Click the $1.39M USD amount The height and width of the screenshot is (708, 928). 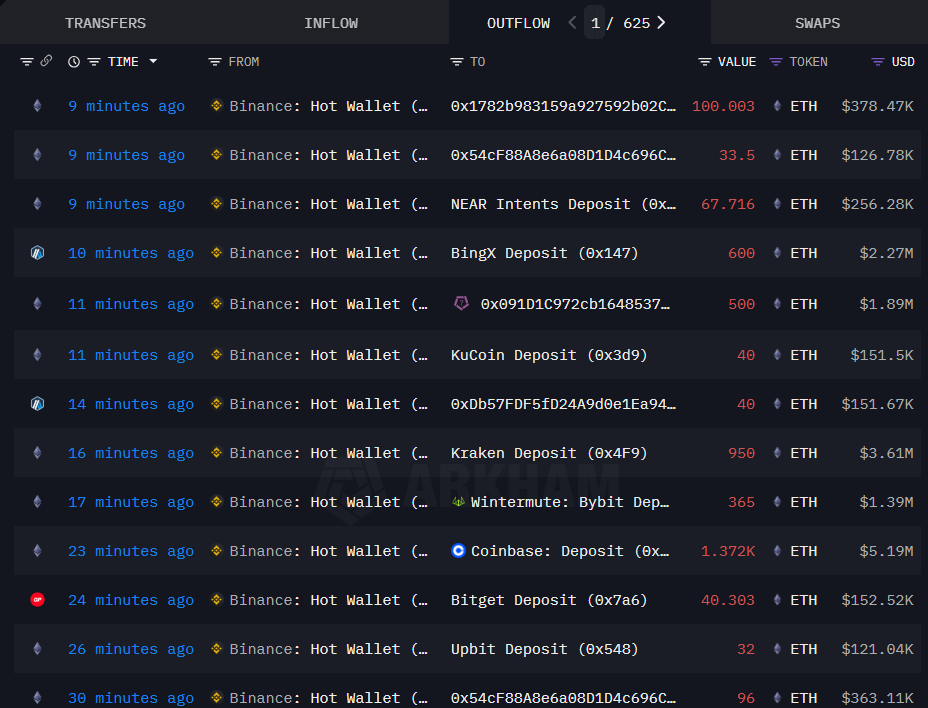tap(886, 502)
